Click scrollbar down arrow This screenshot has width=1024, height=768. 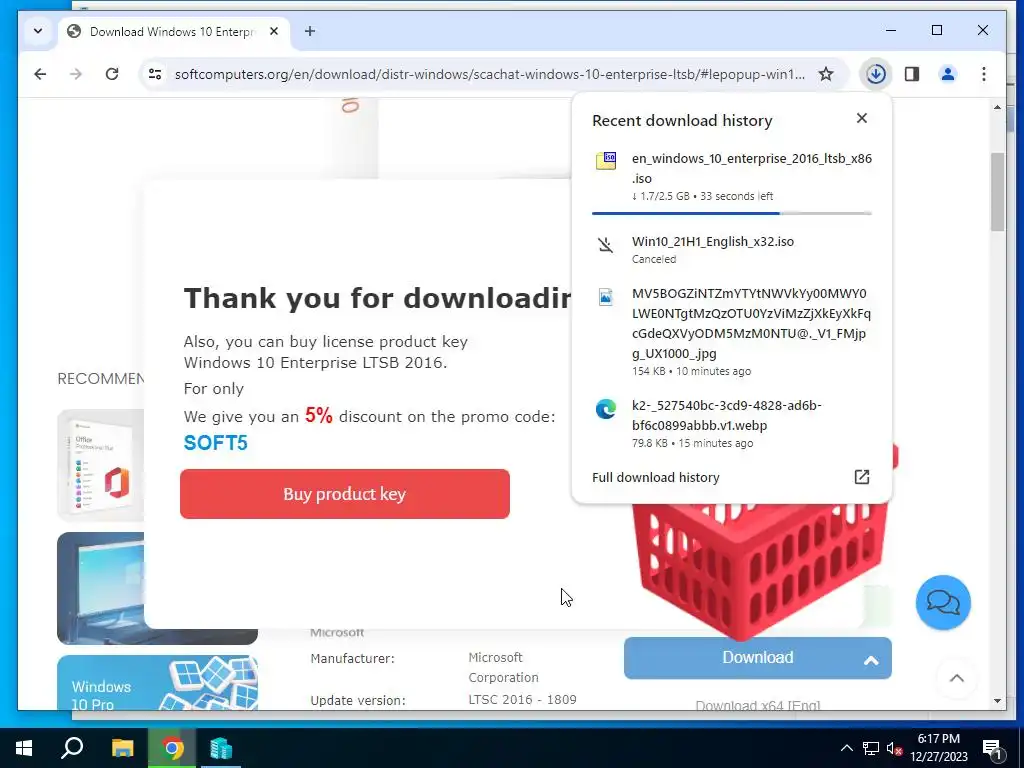[997, 701]
